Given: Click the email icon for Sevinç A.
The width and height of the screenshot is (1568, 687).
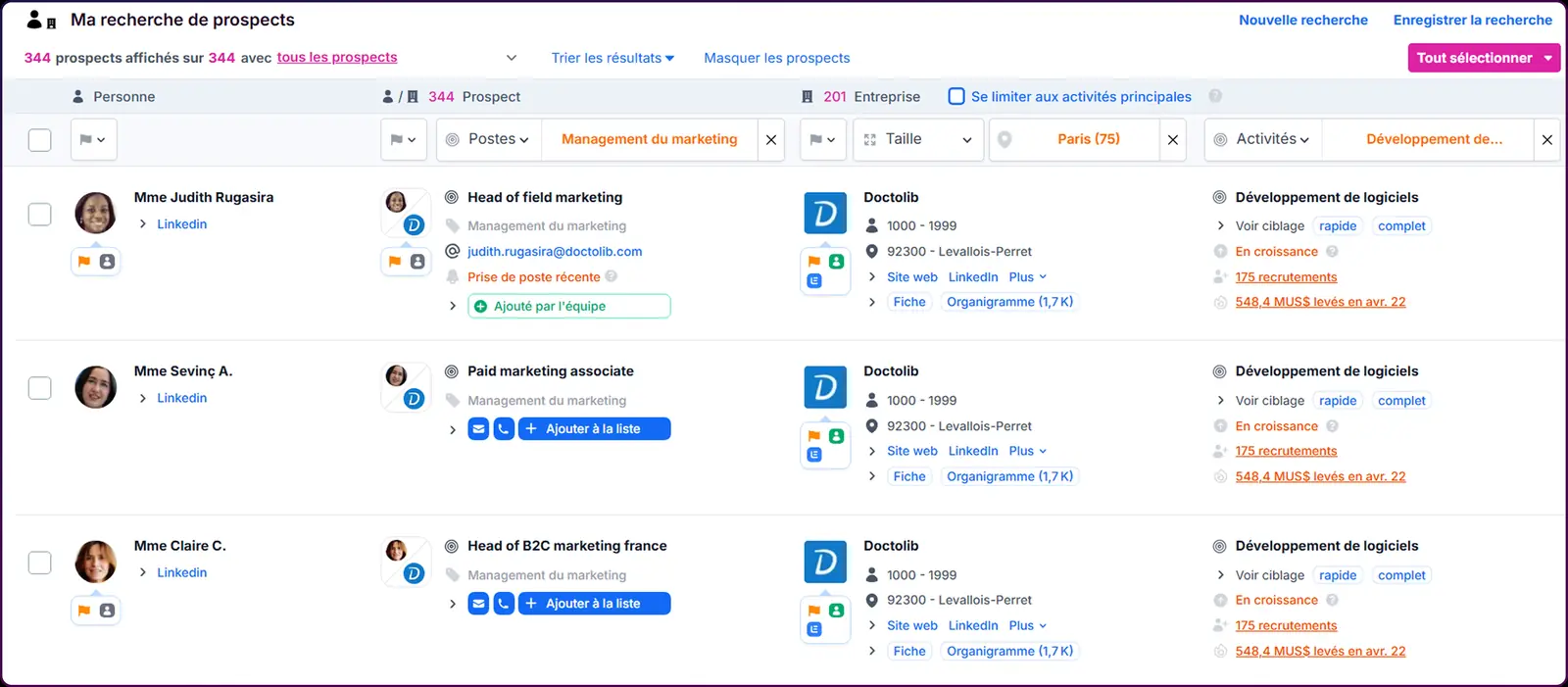Looking at the screenshot, I should [x=478, y=429].
